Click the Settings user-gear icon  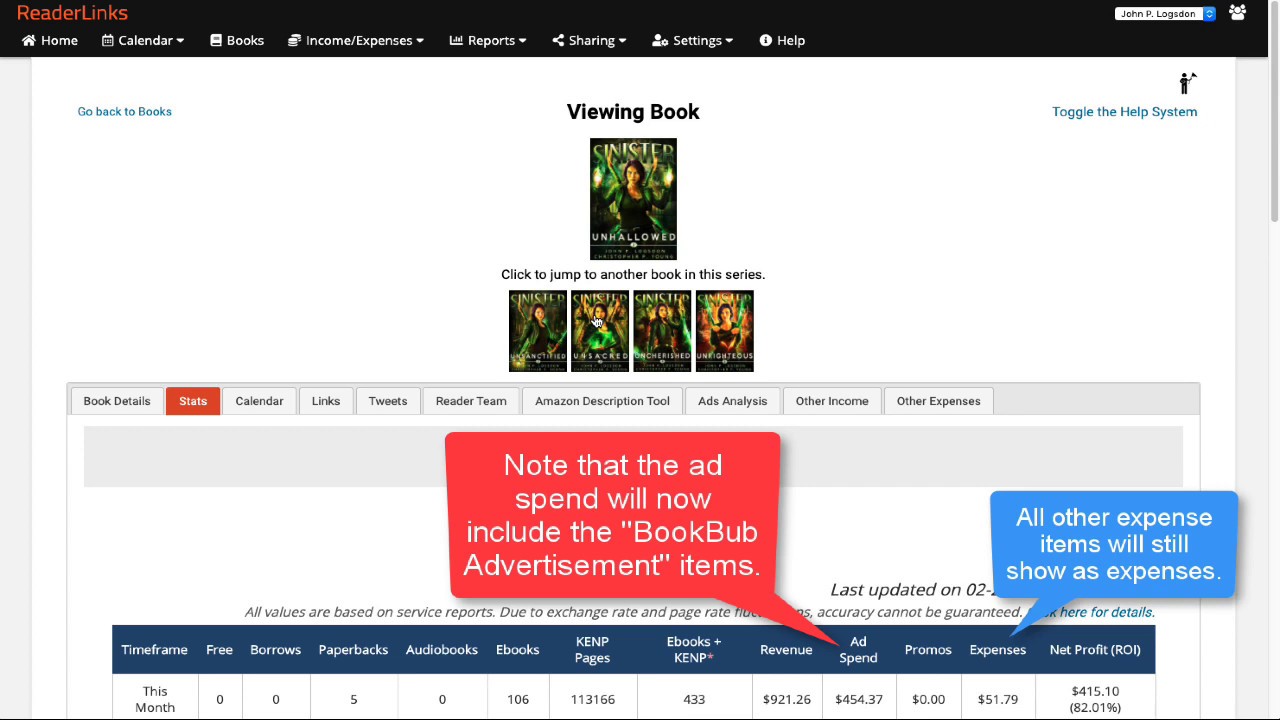pyautogui.click(x=660, y=40)
